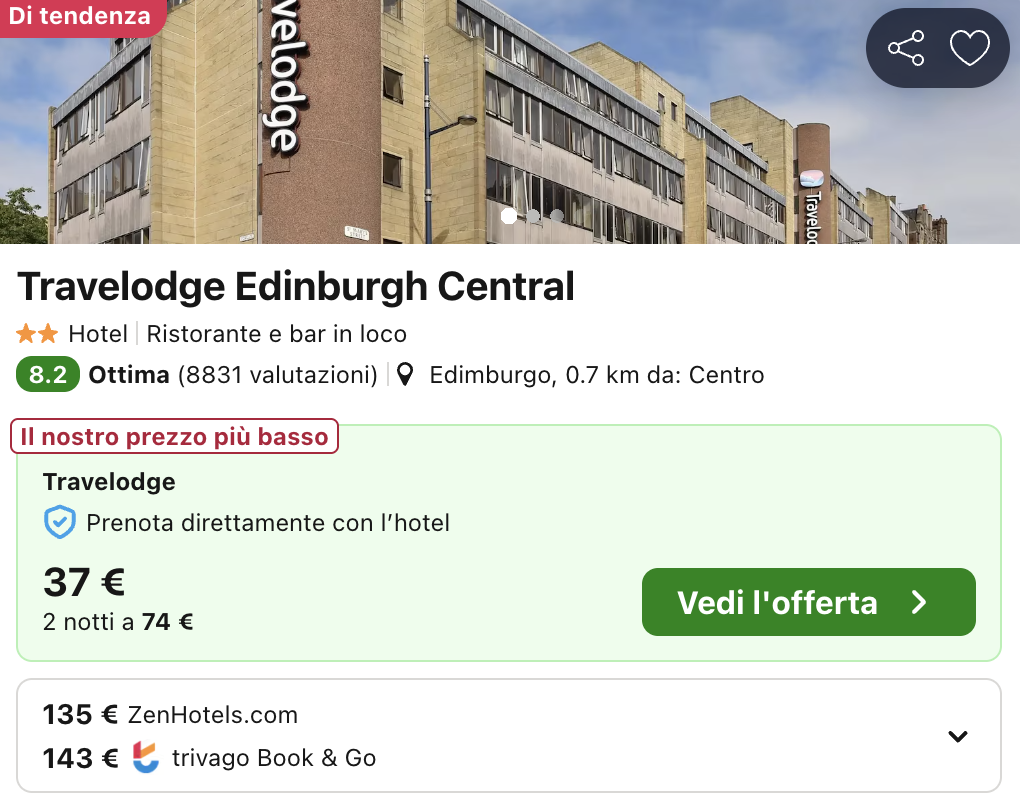
Task: Click the third carousel position indicator
Action: click(x=556, y=216)
